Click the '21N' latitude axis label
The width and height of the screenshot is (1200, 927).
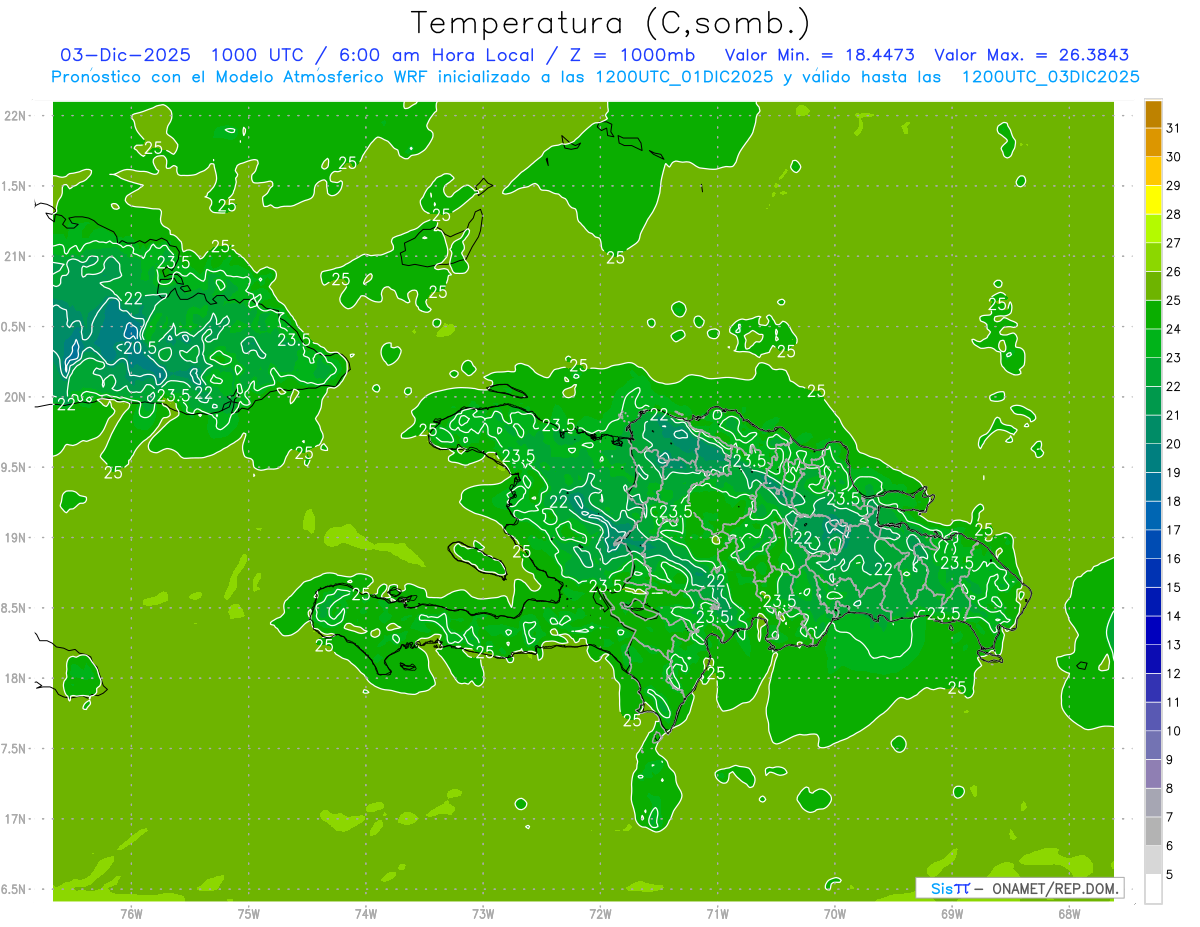[15, 257]
